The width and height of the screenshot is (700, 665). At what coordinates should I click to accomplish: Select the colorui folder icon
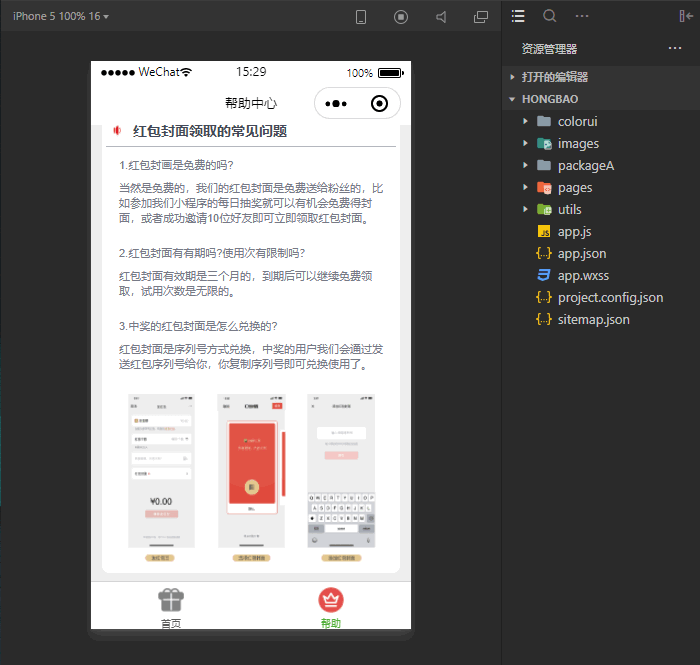coord(544,121)
